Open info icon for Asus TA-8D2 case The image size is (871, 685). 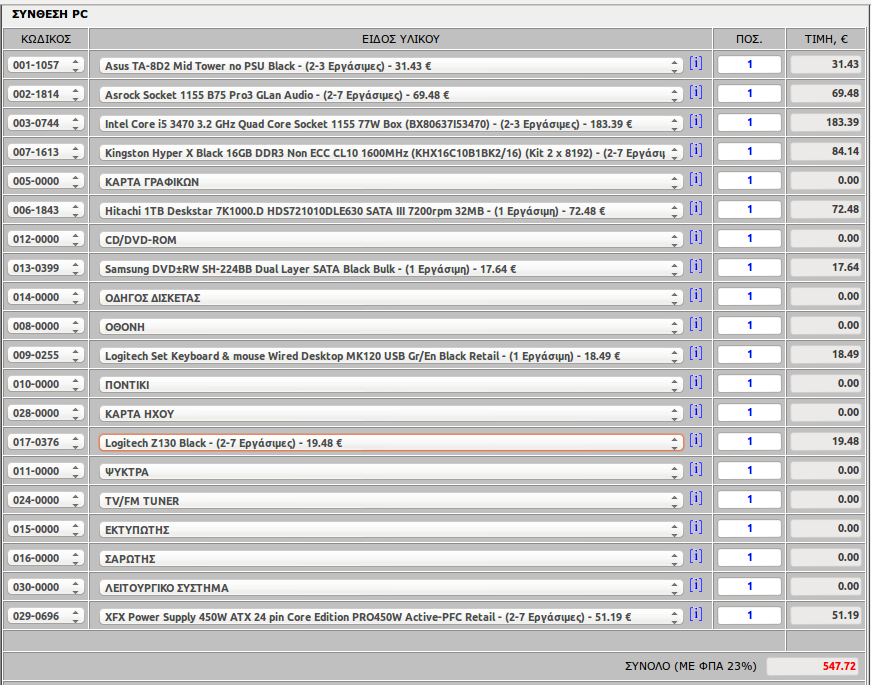(x=695, y=63)
